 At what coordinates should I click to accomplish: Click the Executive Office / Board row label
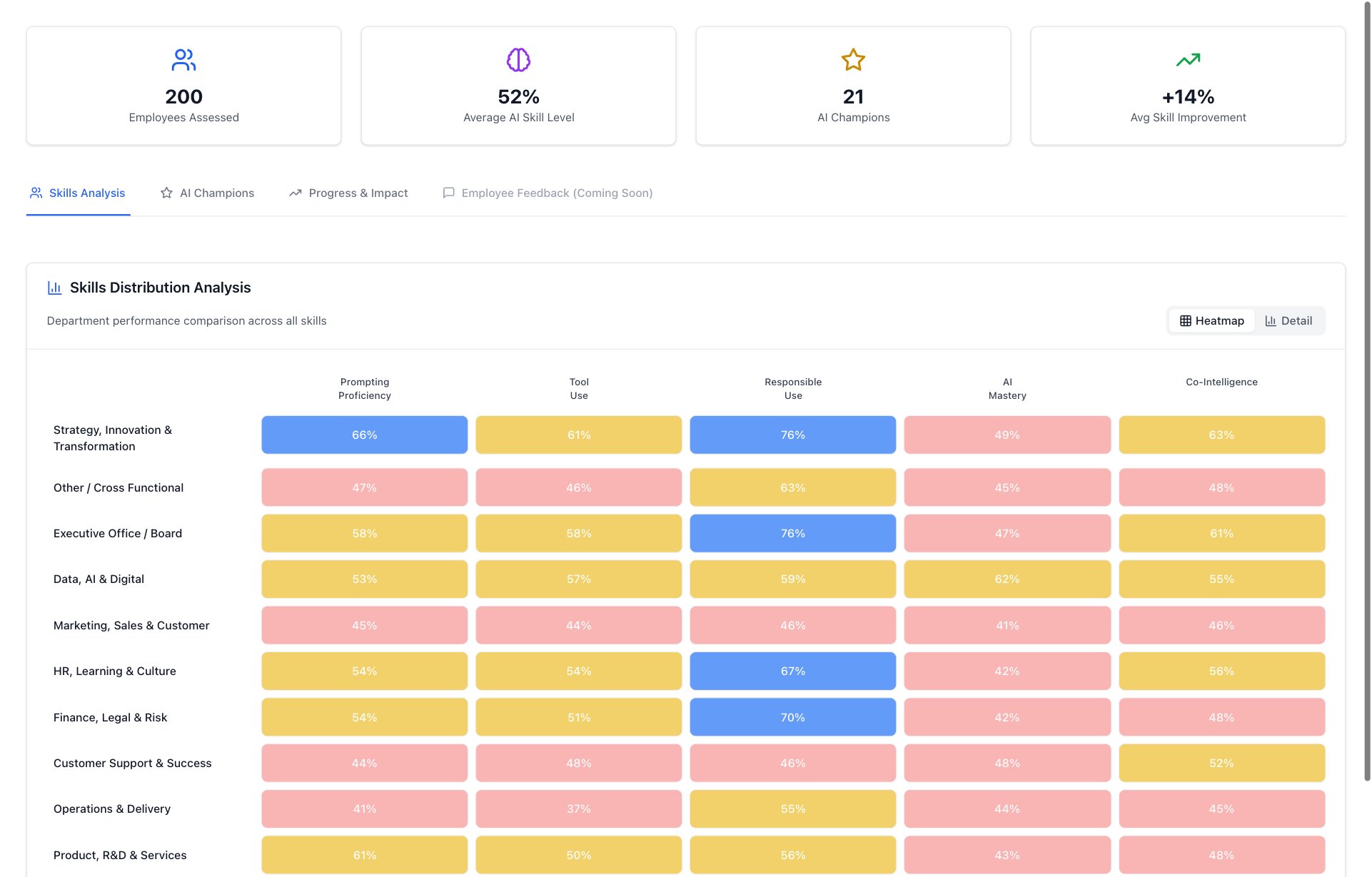[118, 534]
